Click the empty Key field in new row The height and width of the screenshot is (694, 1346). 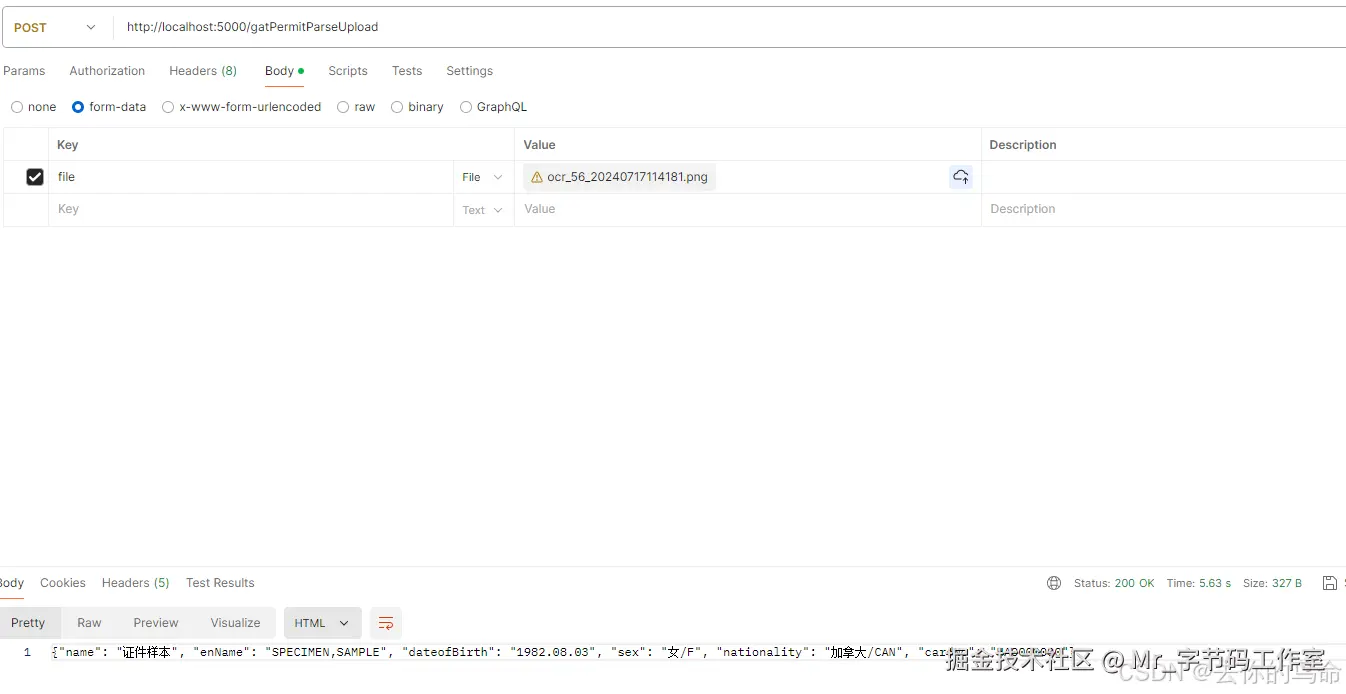pos(250,210)
